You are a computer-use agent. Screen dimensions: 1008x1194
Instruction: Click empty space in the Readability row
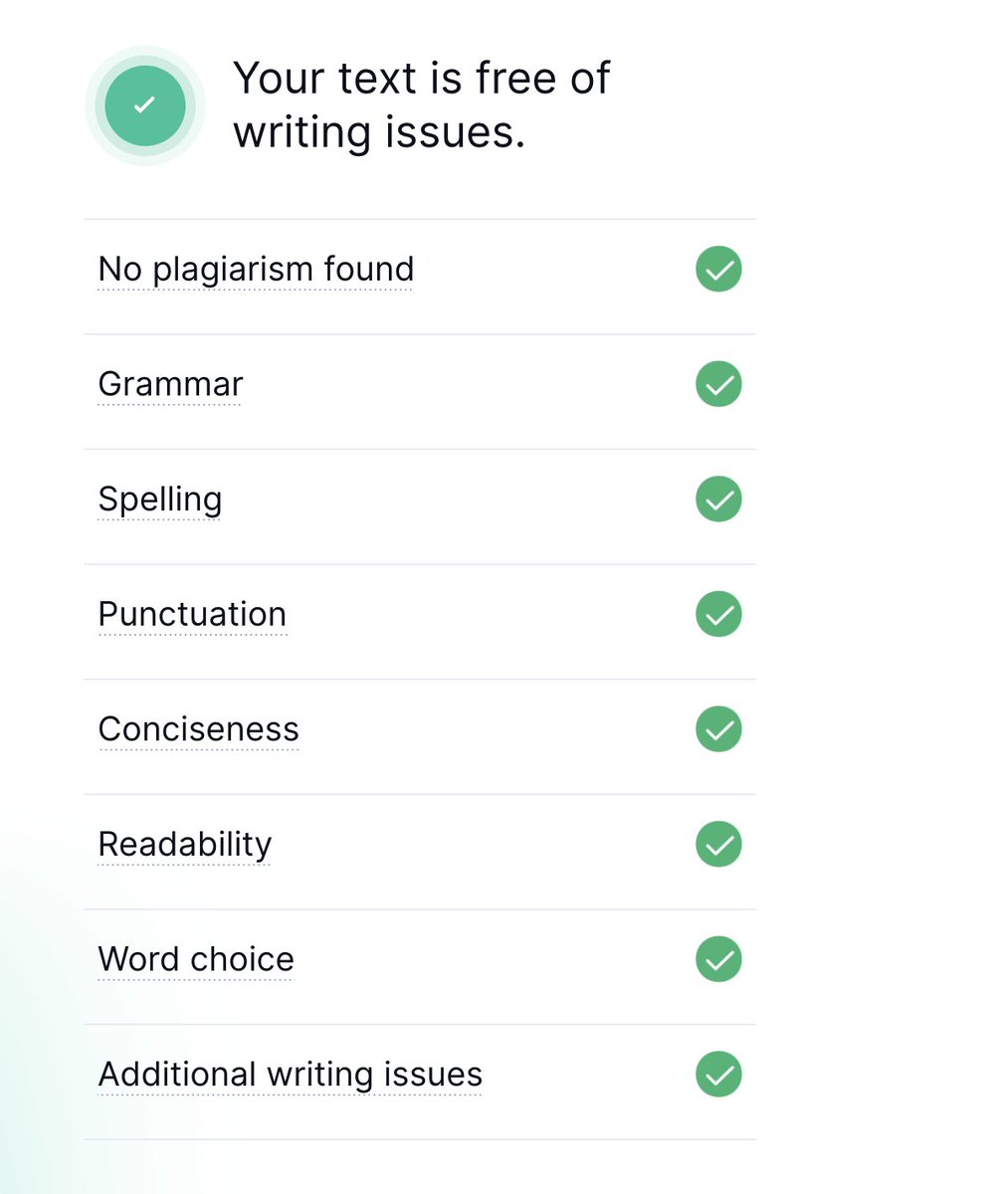click(478, 845)
